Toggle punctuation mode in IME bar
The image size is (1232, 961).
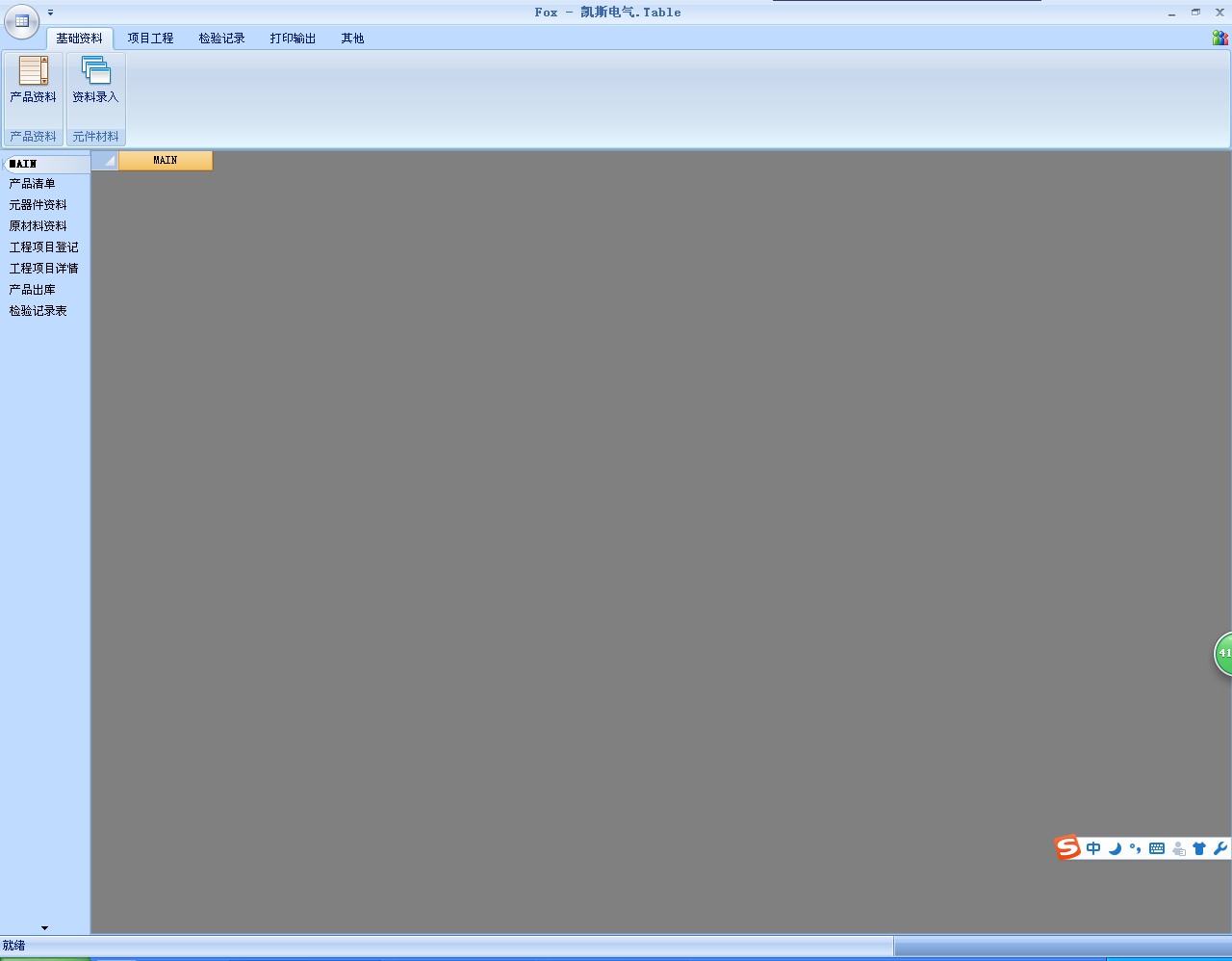click(1136, 848)
